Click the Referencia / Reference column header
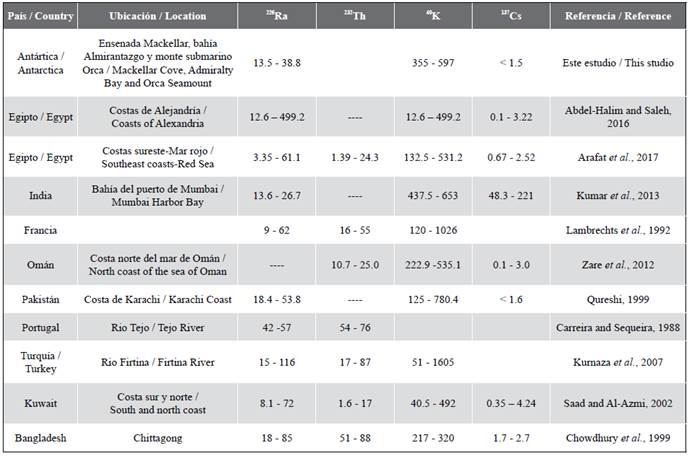The width and height of the screenshot is (688, 457). 617,17
